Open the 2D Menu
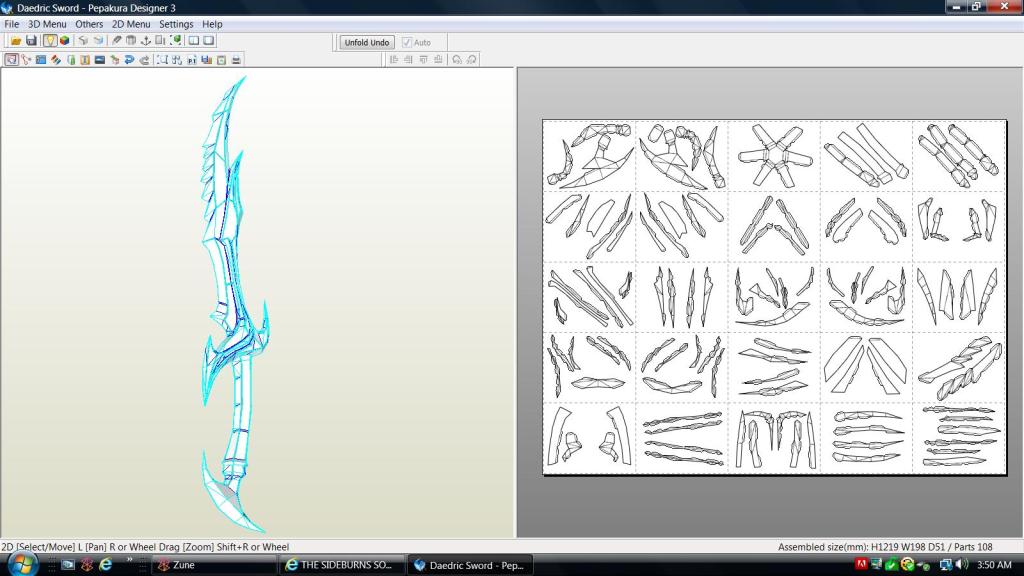Screen dimensions: 1024x576 coord(131,24)
